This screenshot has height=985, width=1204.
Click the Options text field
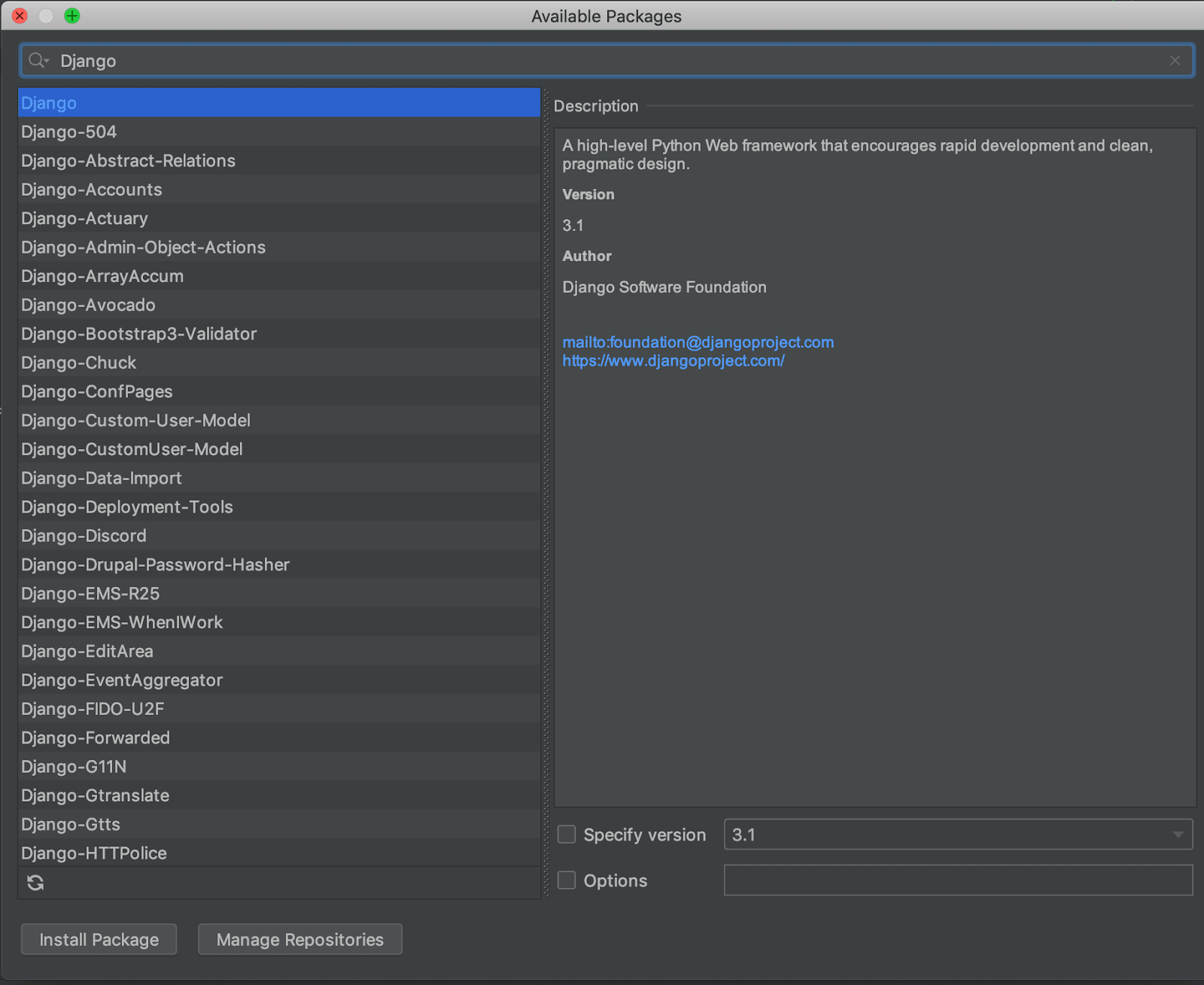[958, 880]
